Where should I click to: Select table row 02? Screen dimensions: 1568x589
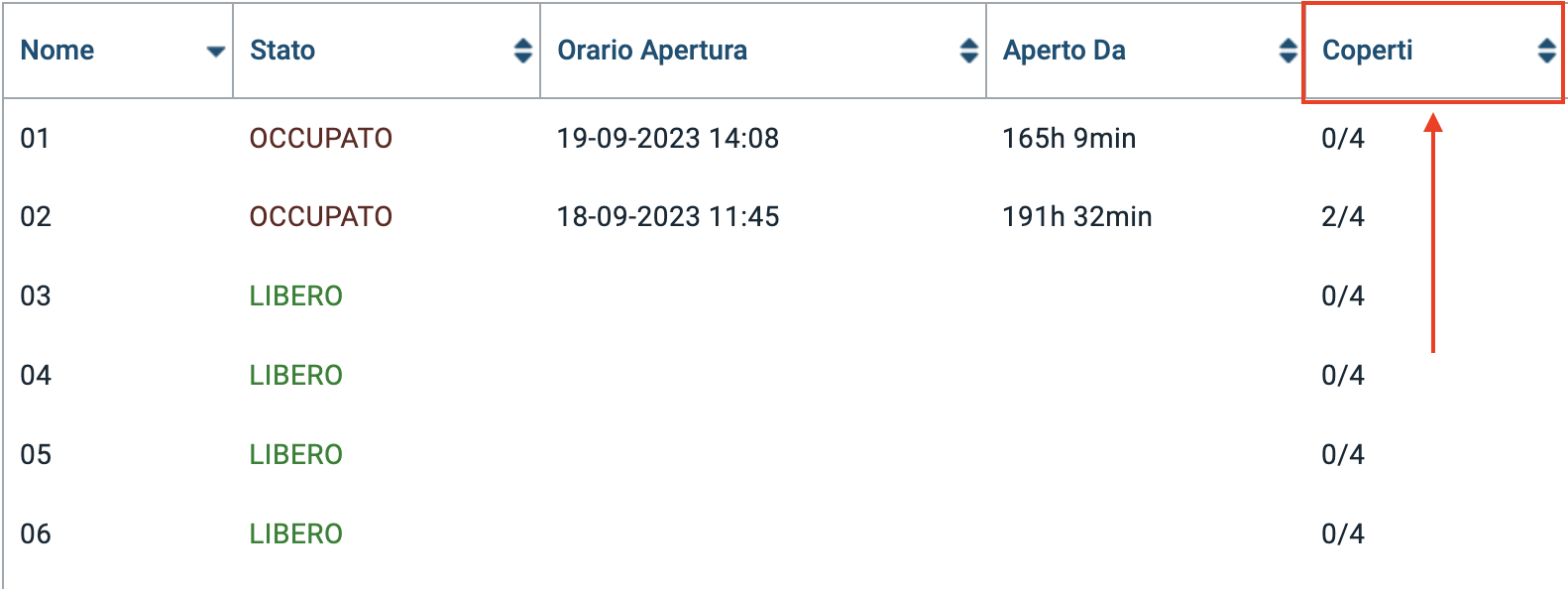click(x=36, y=216)
